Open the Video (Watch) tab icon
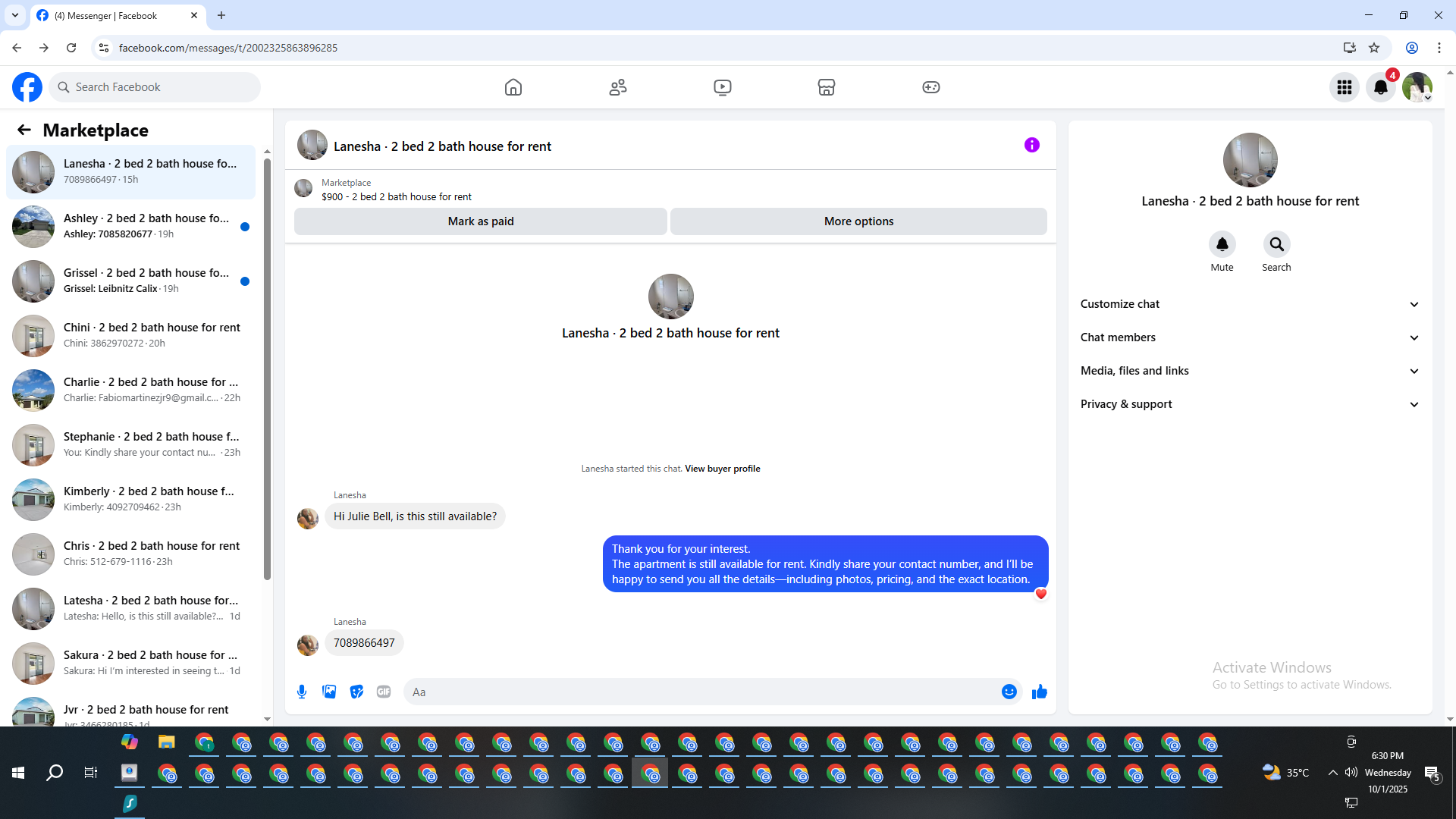 pyautogui.click(x=723, y=87)
